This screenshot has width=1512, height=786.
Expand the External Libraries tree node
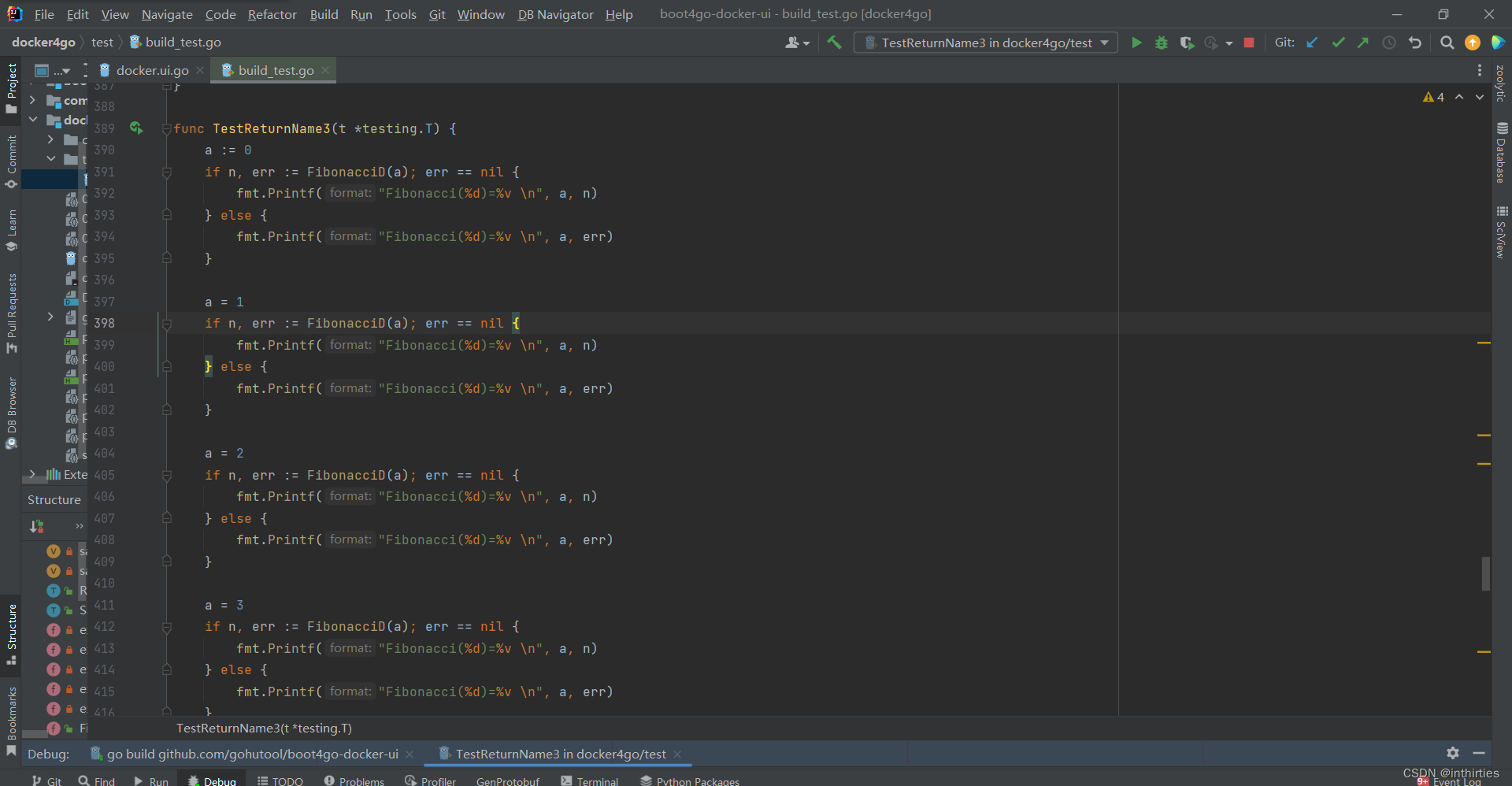(x=32, y=474)
